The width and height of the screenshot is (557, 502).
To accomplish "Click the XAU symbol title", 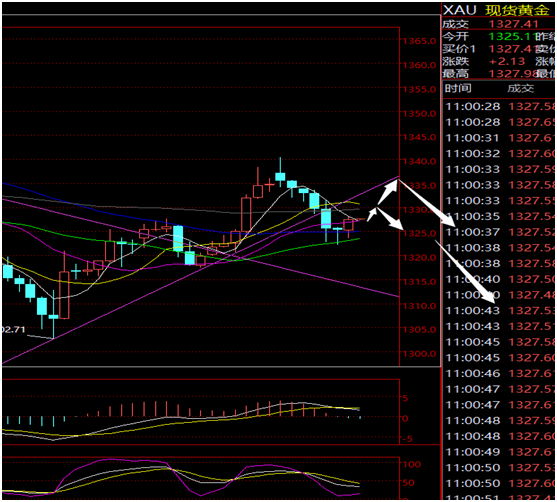I will pos(460,10).
